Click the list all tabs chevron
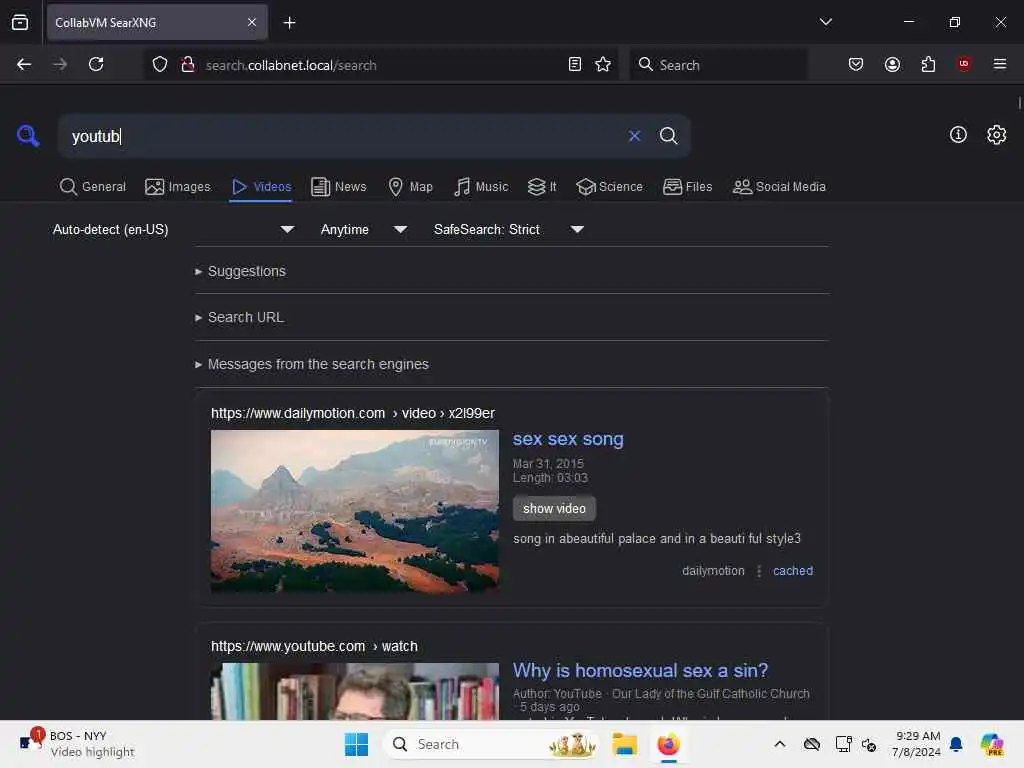 coord(825,22)
